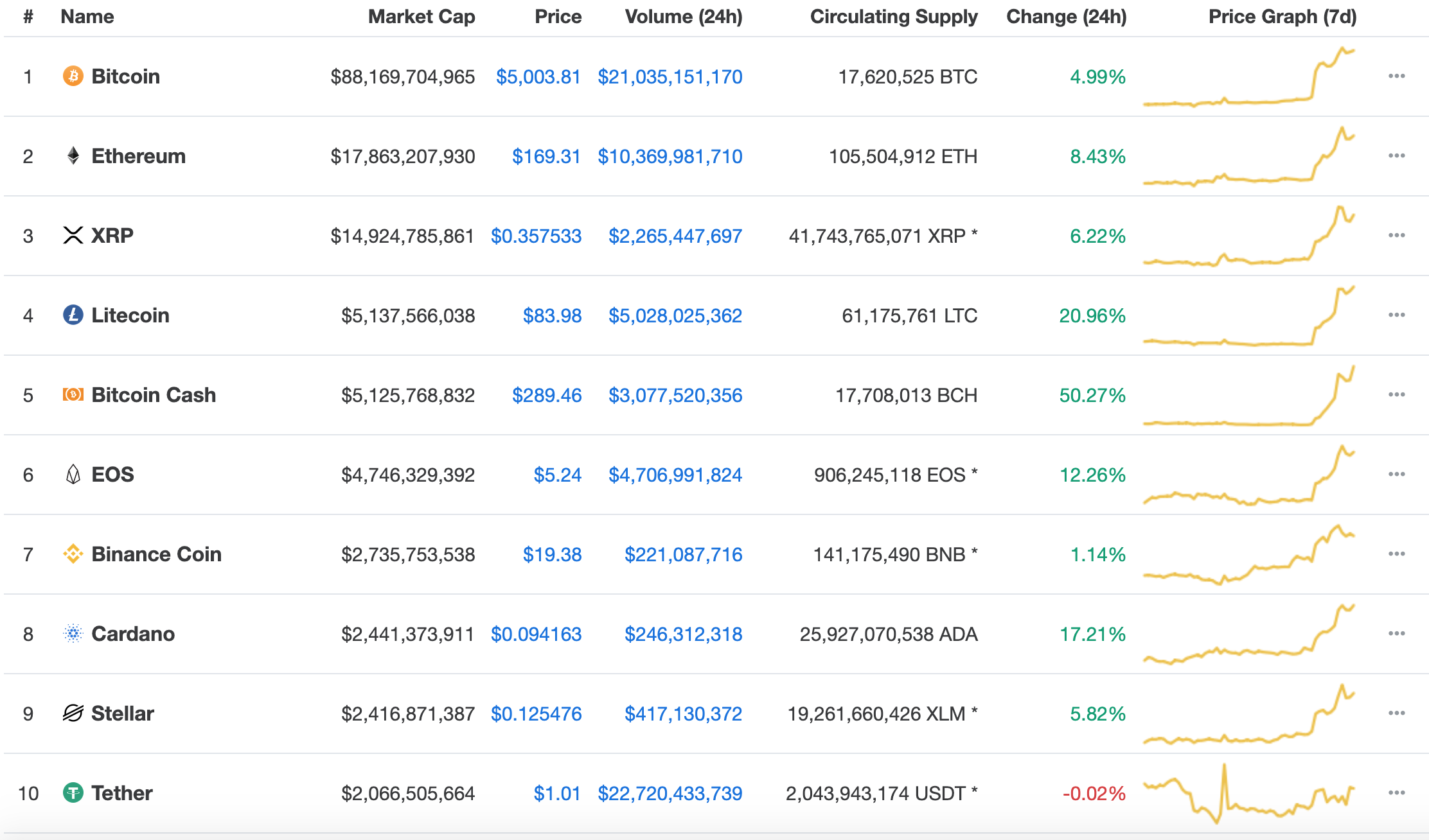The height and width of the screenshot is (840, 1429).
Task: Click Cardano volume $246,312,318
Action: click(x=684, y=634)
